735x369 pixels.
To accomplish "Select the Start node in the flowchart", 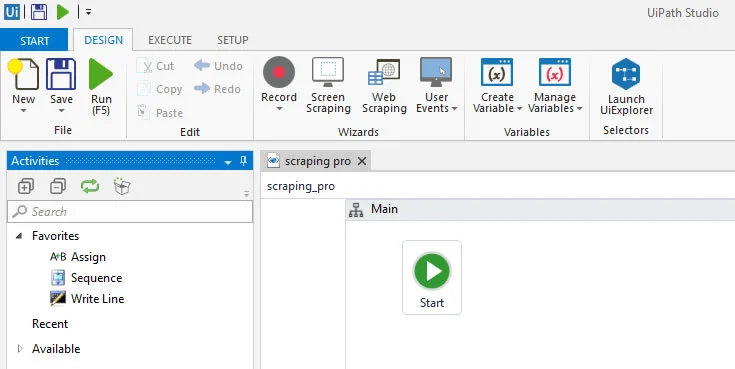I will (x=432, y=278).
